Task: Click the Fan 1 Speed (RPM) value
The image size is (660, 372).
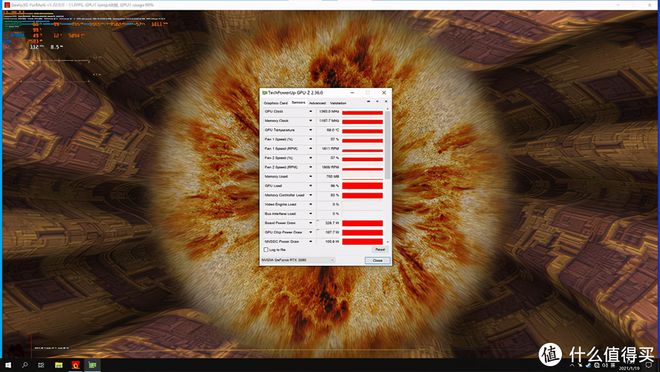Action: pyautogui.click(x=331, y=149)
